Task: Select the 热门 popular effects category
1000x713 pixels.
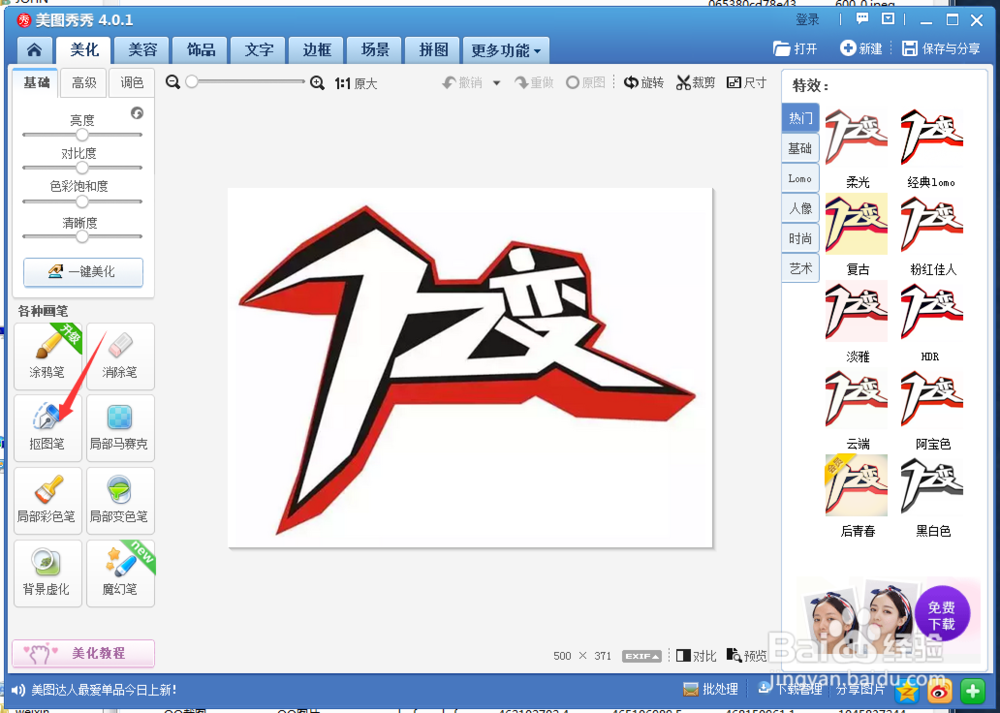Action: coord(800,118)
